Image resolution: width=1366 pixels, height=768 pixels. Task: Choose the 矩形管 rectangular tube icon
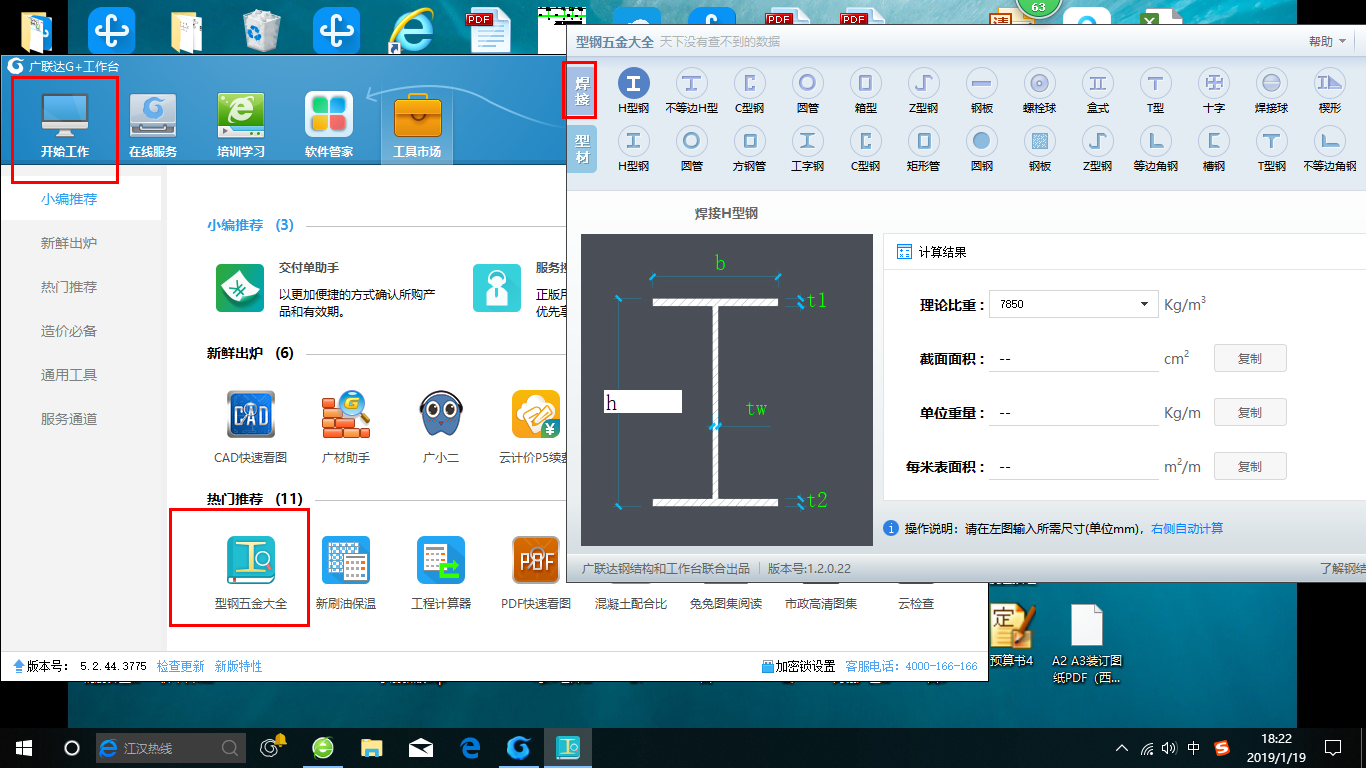point(923,149)
